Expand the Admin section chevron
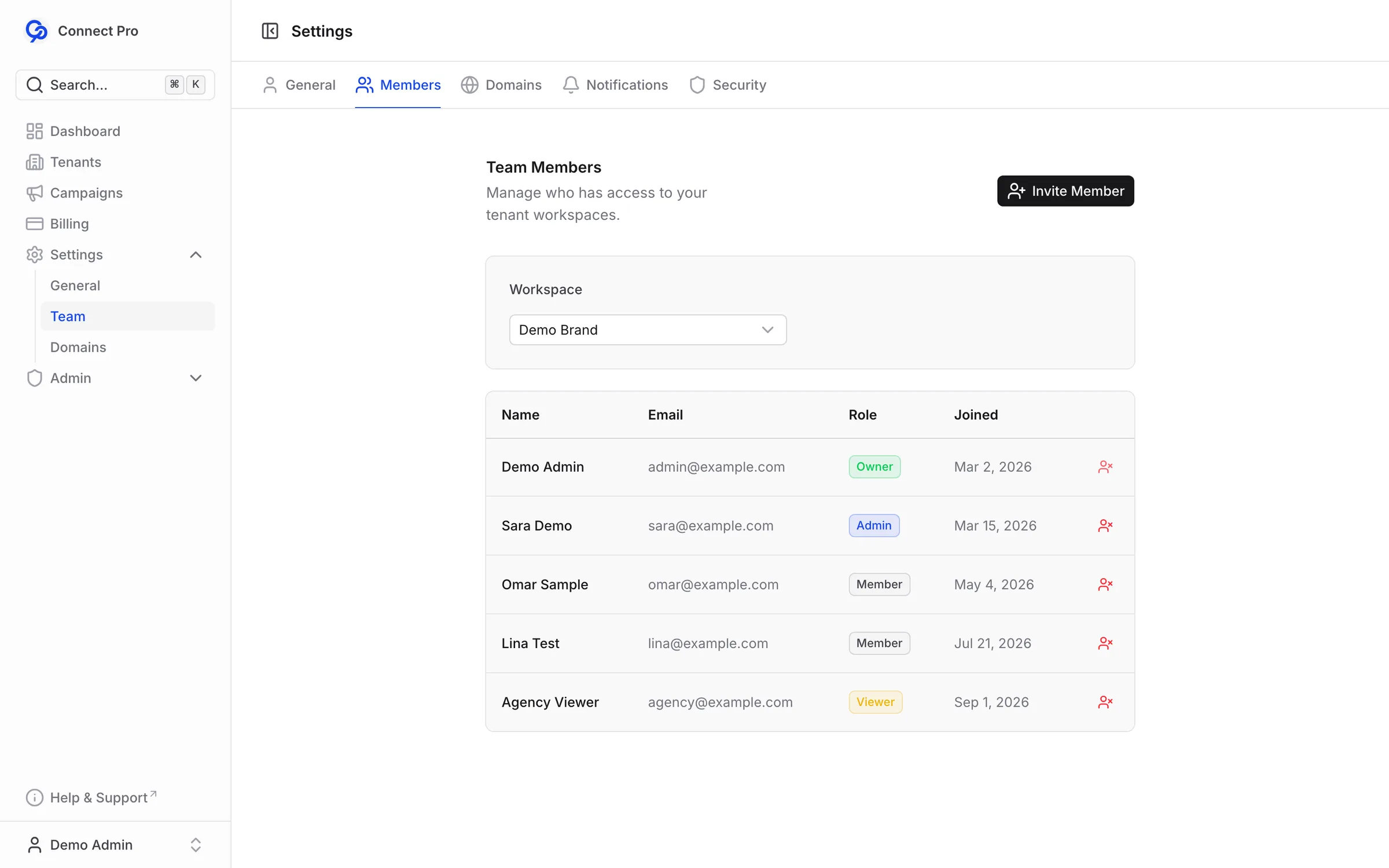This screenshot has height=868, width=1389. (x=196, y=378)
